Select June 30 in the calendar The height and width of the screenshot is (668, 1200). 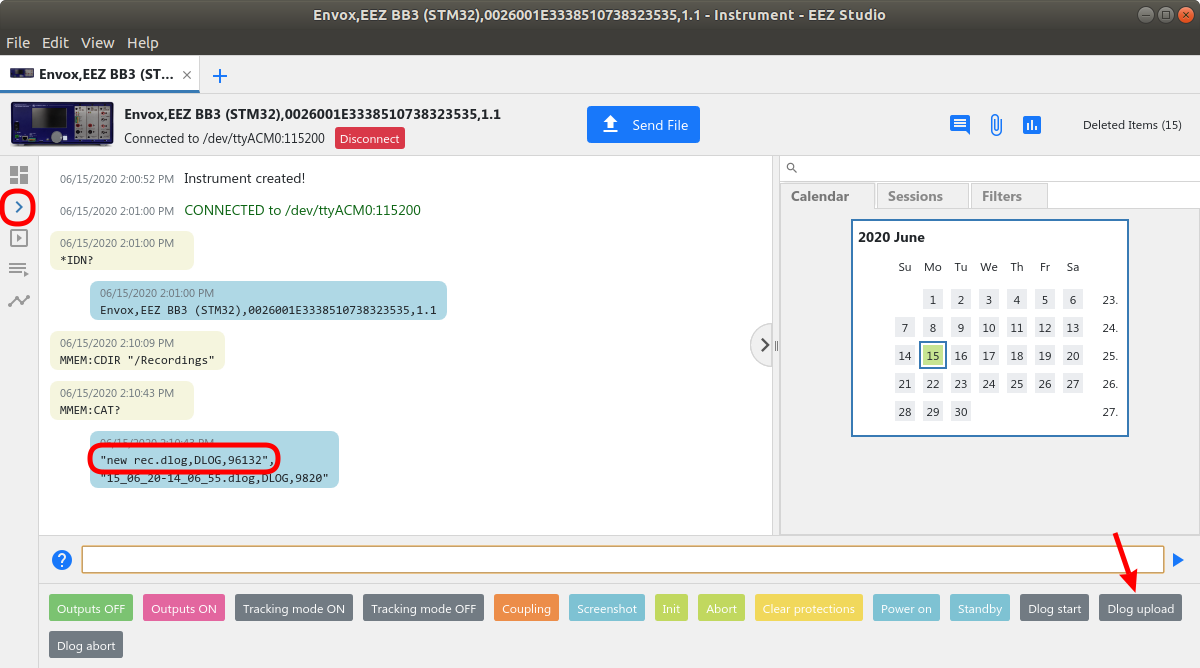tap(961, 411)
